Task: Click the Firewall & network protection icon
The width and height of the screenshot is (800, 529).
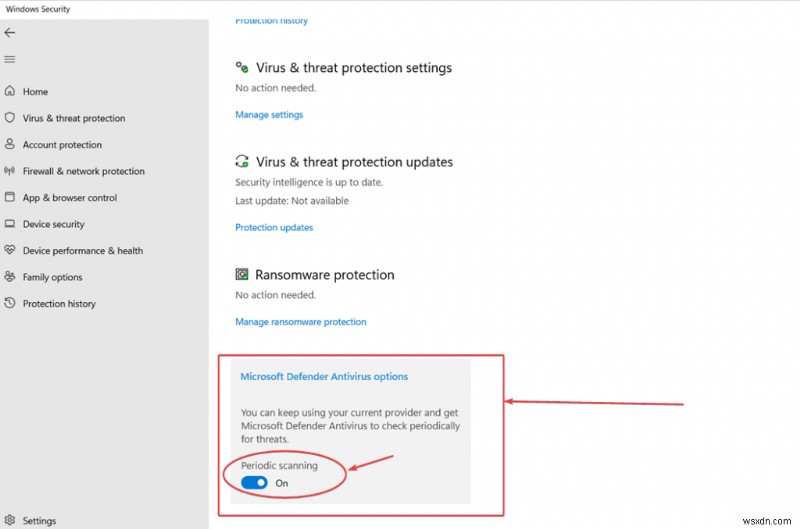Action: [10, 171]
